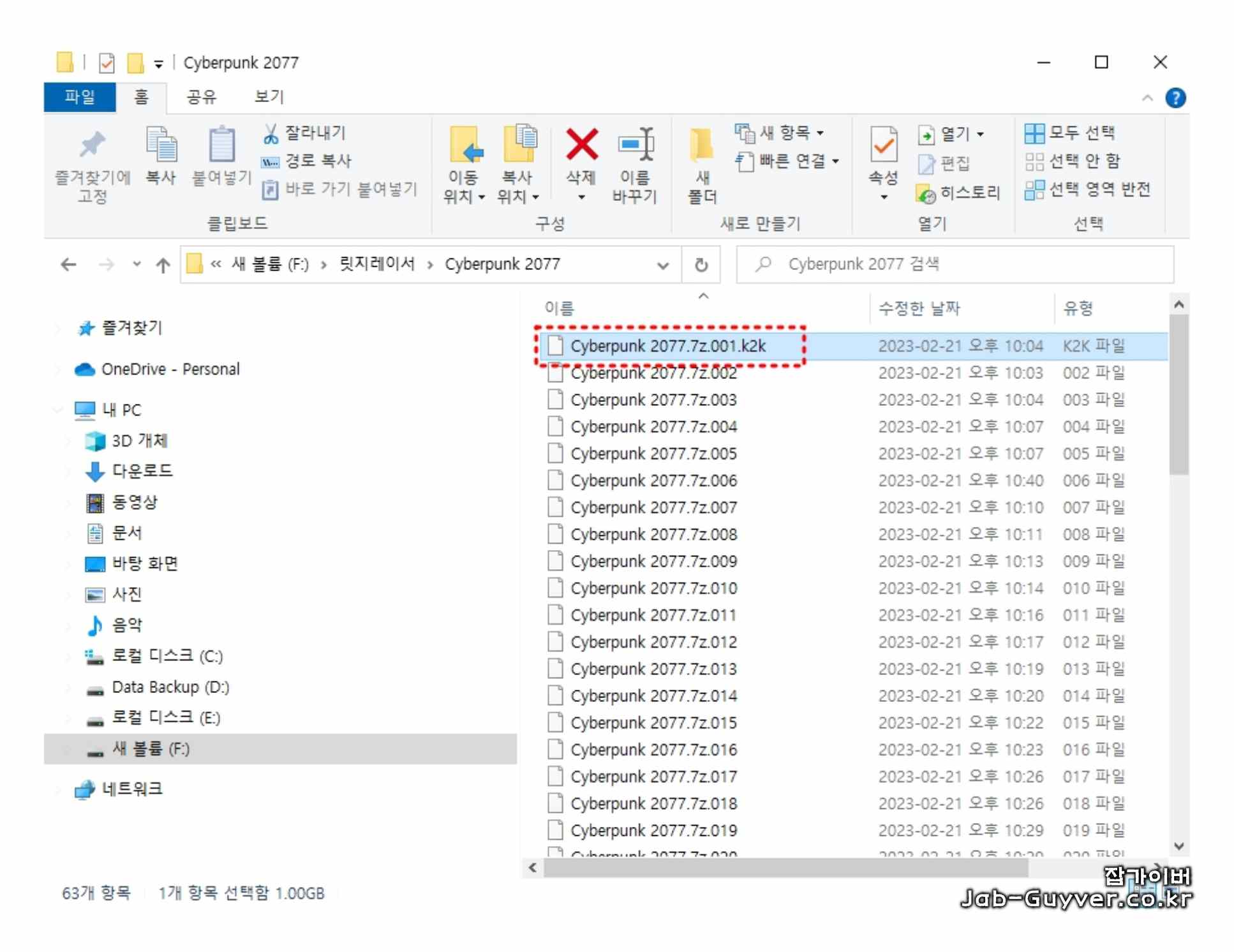
Task: Expand the address bar history dropdown
Action: pos(663,265)
